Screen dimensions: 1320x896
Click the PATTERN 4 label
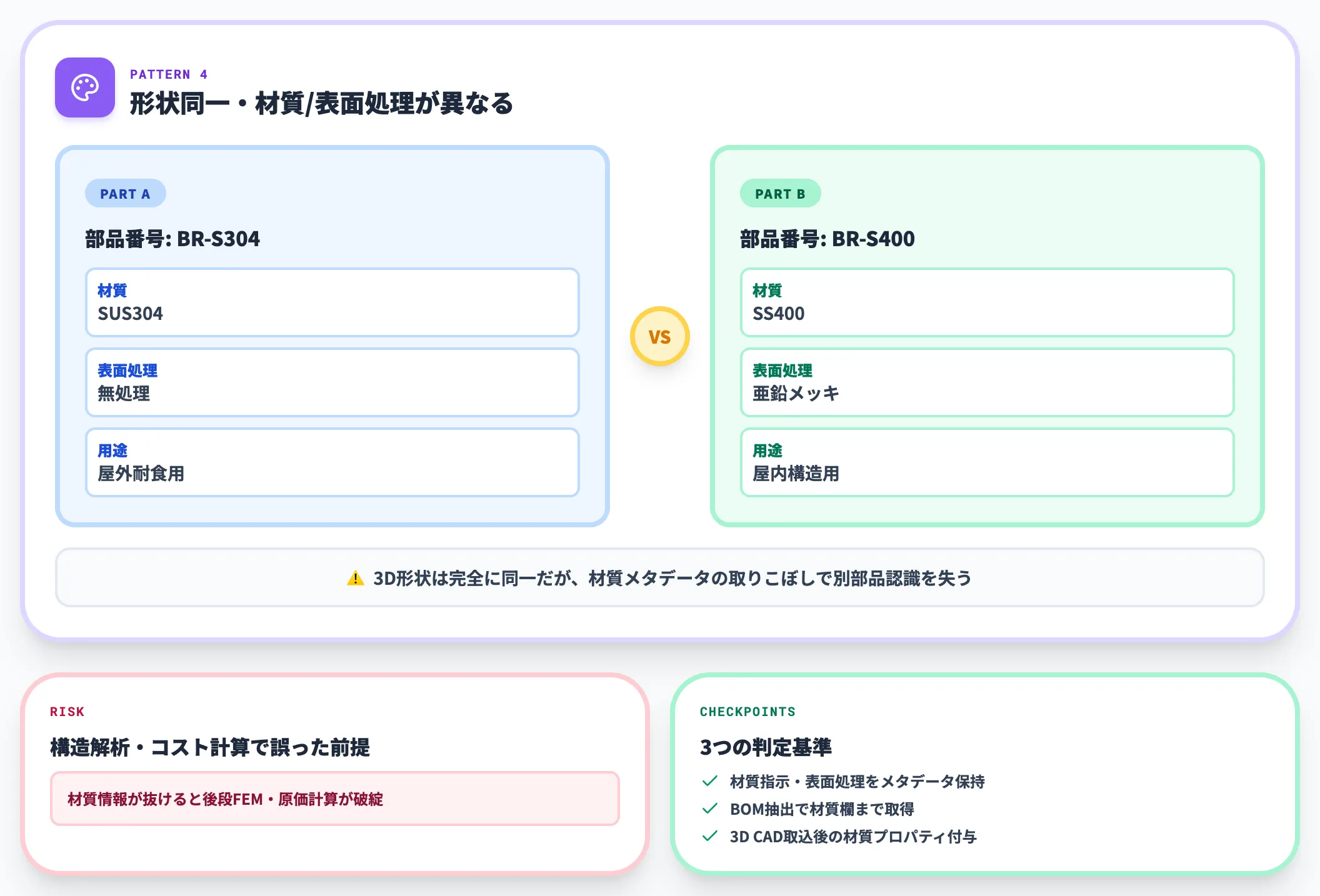(169, 74)
